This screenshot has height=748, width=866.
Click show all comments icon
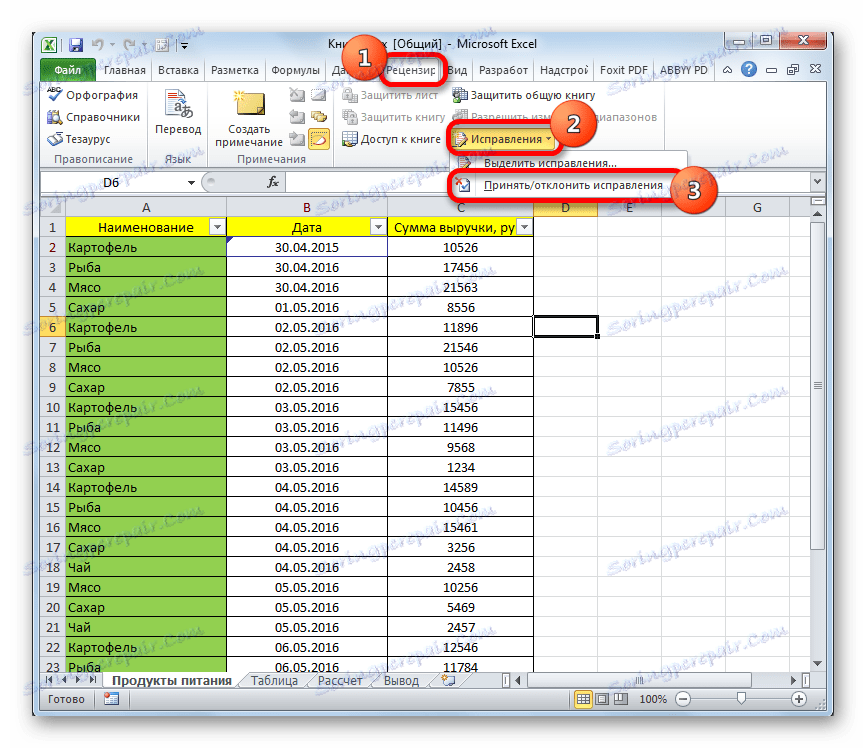319,117
